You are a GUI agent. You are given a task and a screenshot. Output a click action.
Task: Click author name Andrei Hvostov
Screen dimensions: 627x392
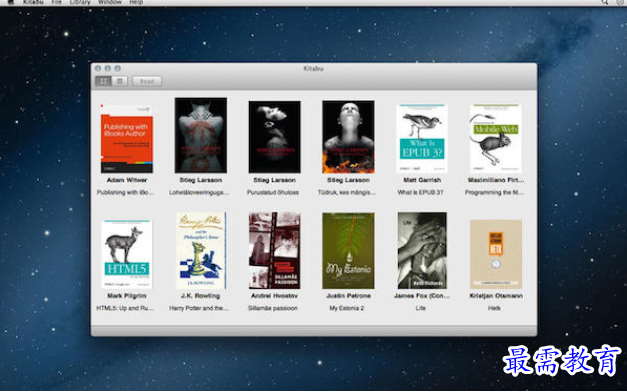[274, 296]
